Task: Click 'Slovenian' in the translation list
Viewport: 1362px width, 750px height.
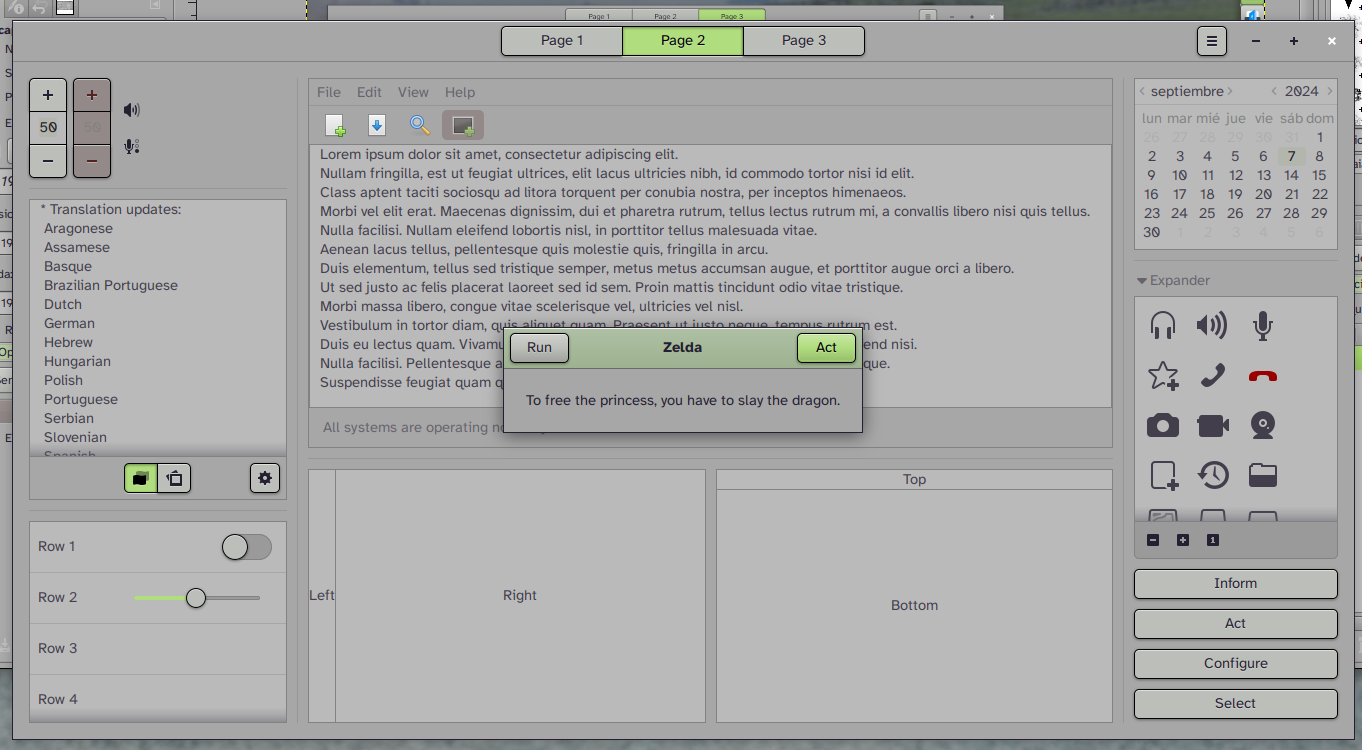Action: coord(75,437)
